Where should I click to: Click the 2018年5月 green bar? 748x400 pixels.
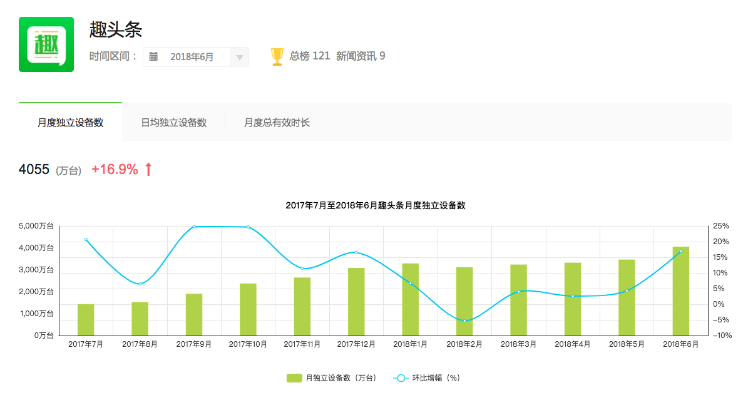pos(627,297)
